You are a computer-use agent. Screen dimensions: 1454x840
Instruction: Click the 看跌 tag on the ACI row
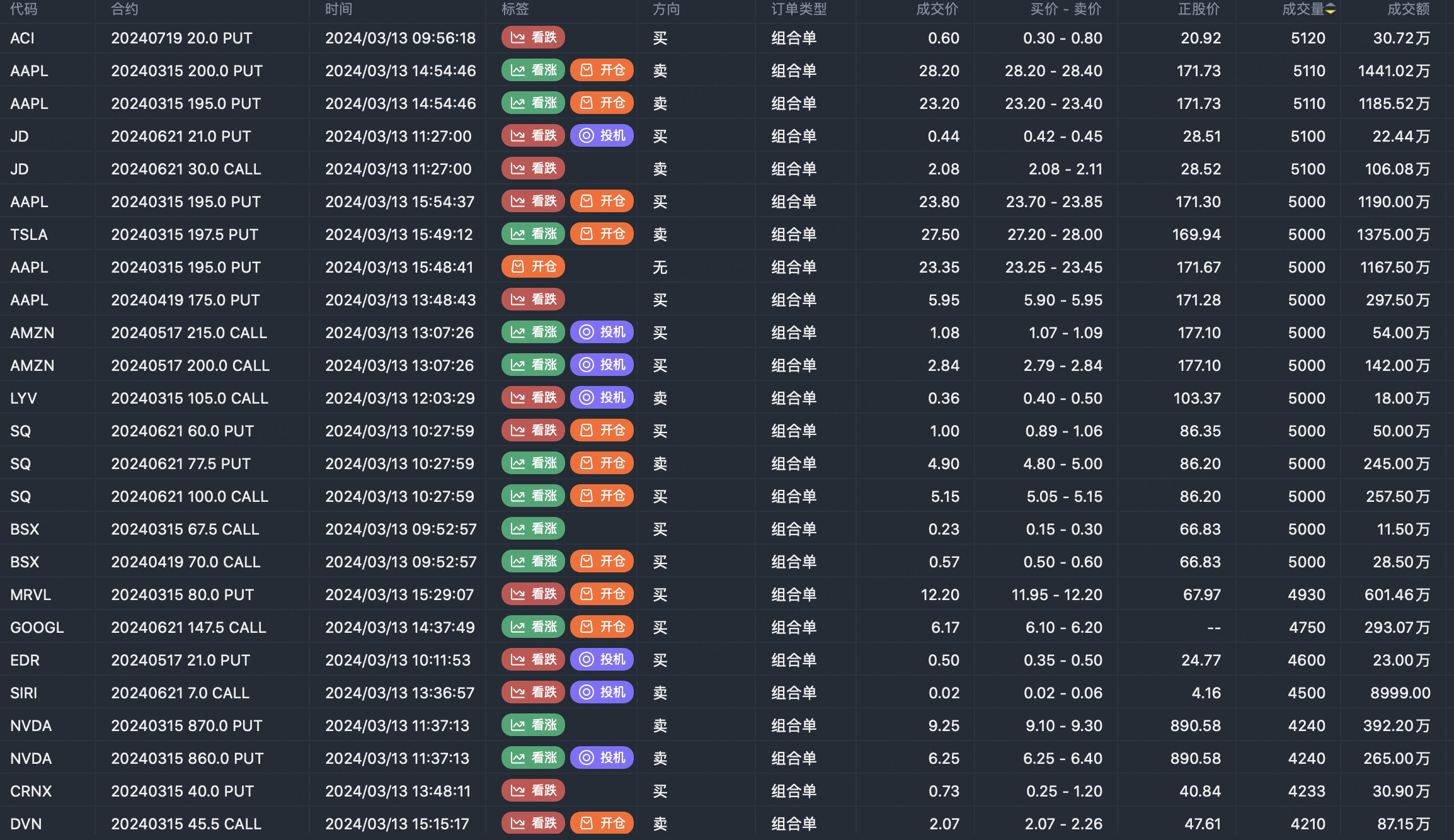coord(533,38)
